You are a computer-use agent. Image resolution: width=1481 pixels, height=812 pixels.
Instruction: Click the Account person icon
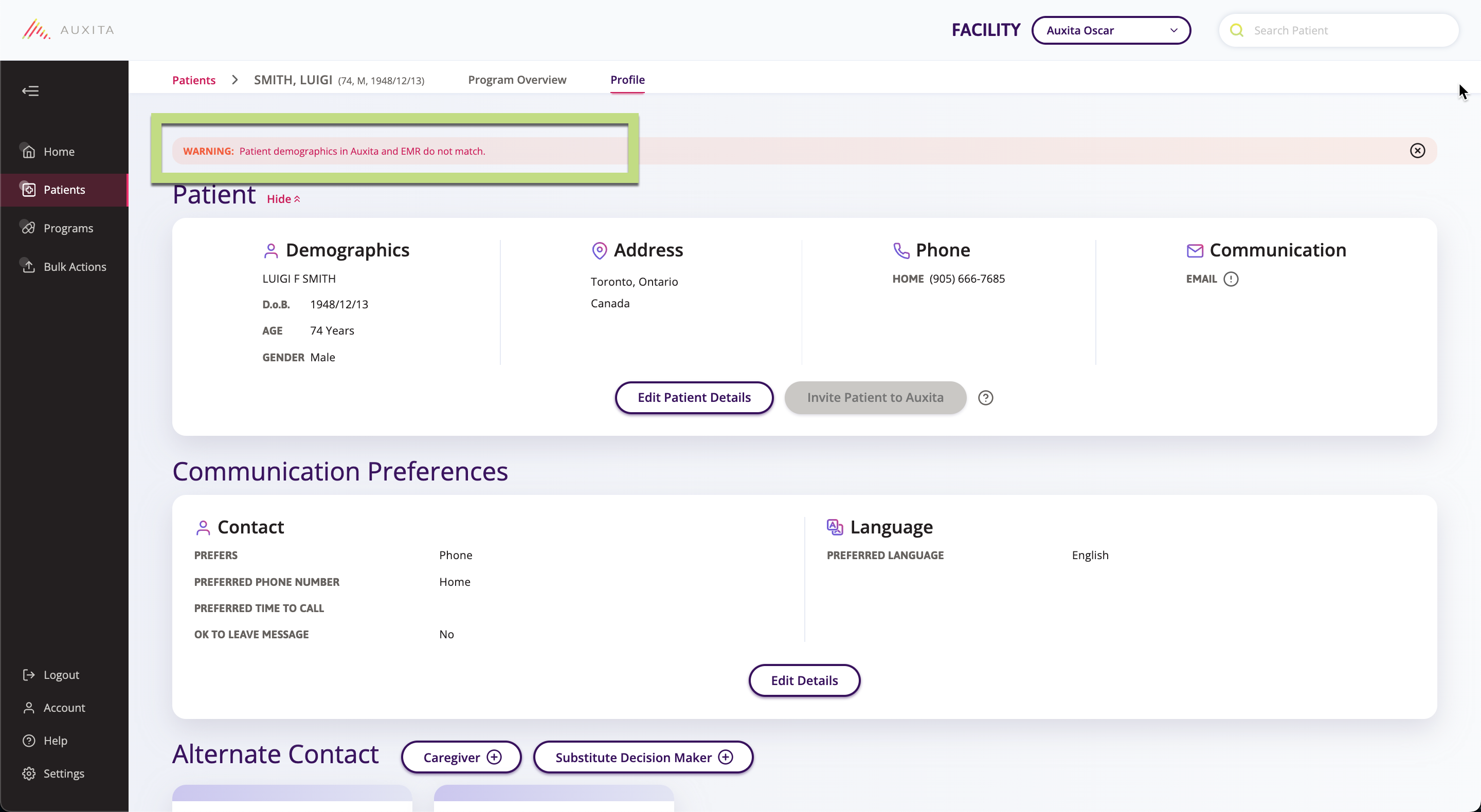[29, 707]
